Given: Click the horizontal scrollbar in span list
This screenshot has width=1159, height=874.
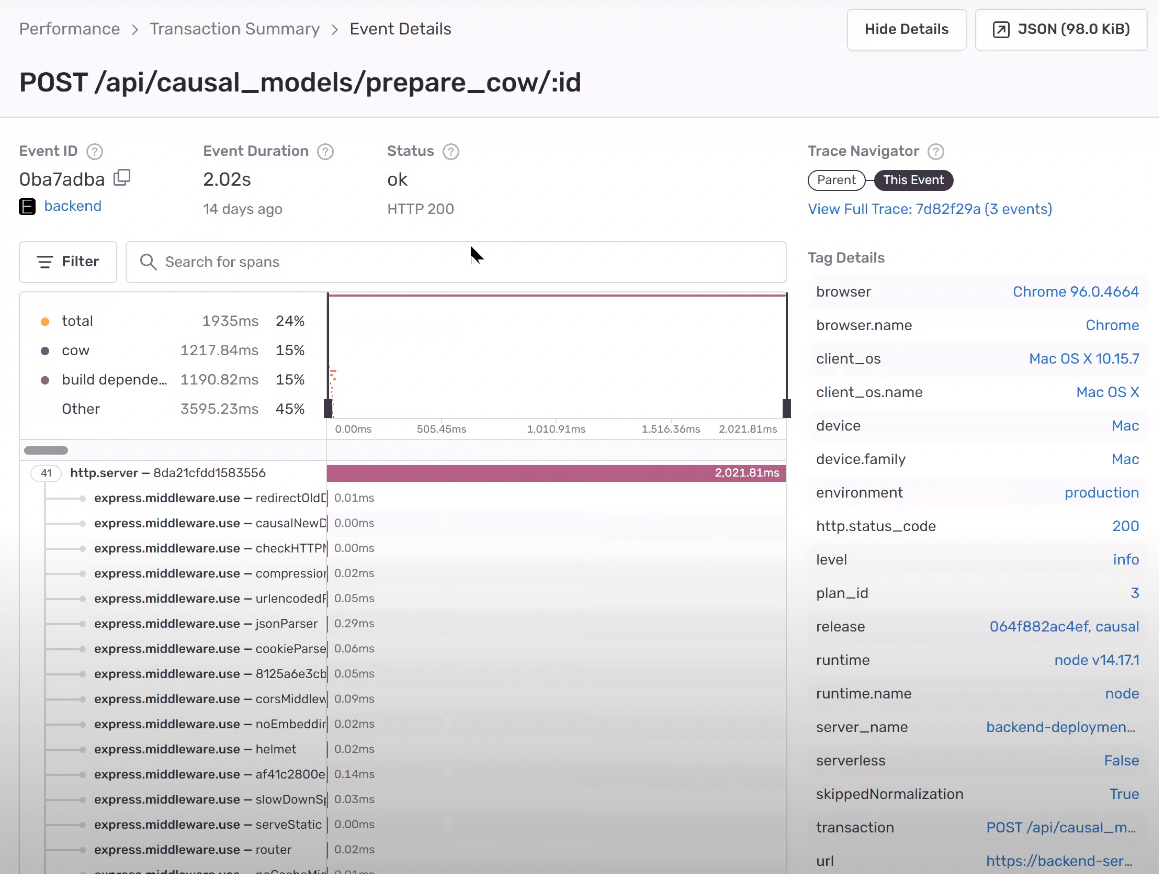Looking at the screenshot, I should coord(46,450).
